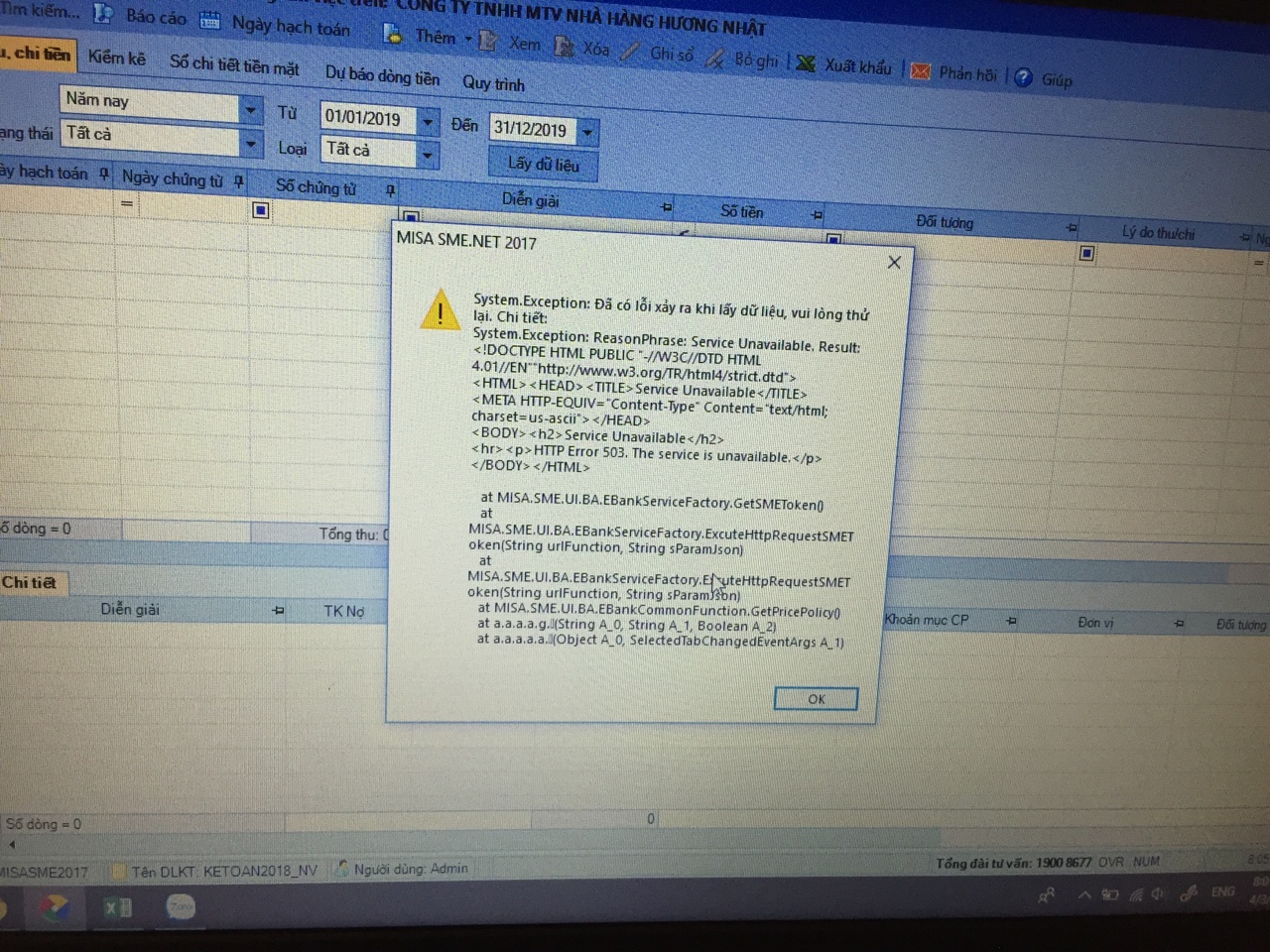Pin the Ngày hạch toán column

pyautogui.click(x=104, y=174)
